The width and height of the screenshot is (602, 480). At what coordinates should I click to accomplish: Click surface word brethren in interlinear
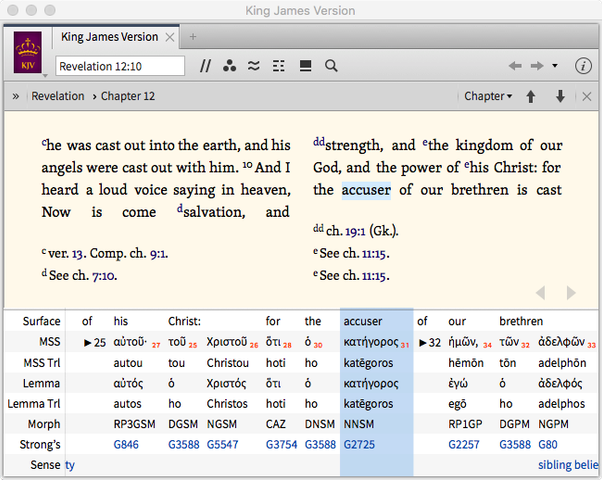click(521, 321)
